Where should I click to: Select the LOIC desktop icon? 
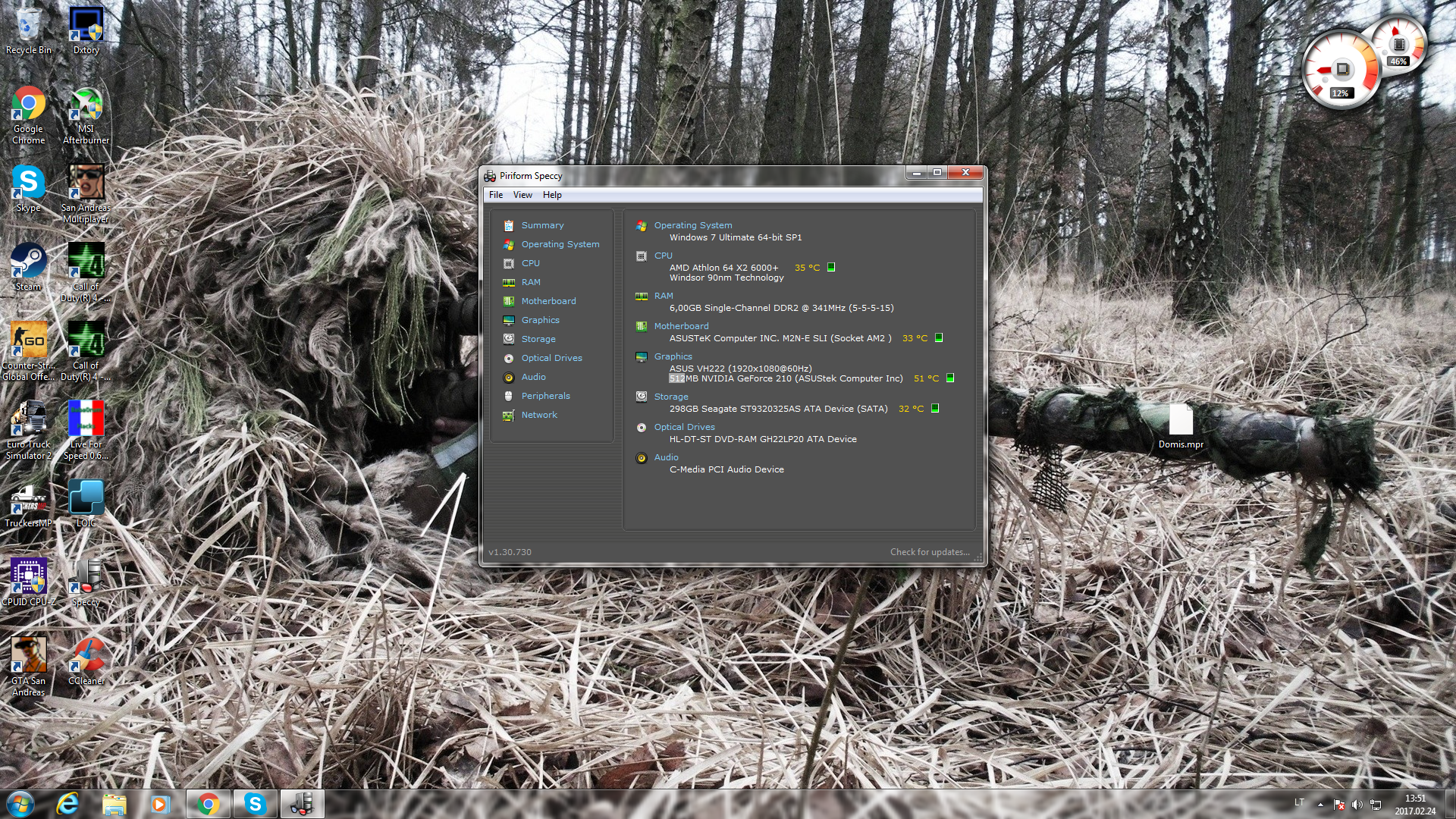point(86,504)
